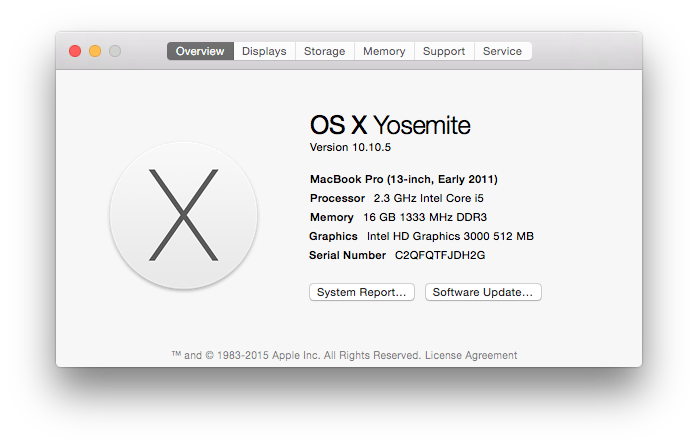Open the Service tab

[x=503, y=51]
